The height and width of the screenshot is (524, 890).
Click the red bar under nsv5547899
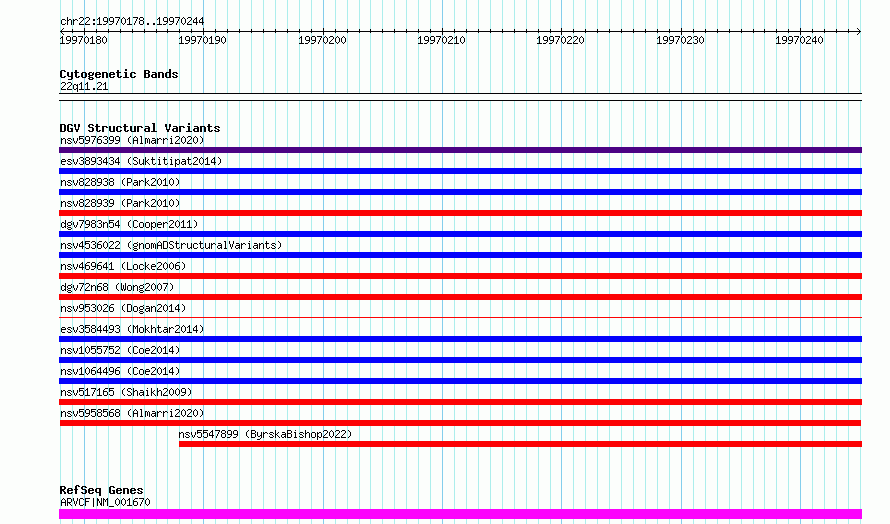pos(520,444)
